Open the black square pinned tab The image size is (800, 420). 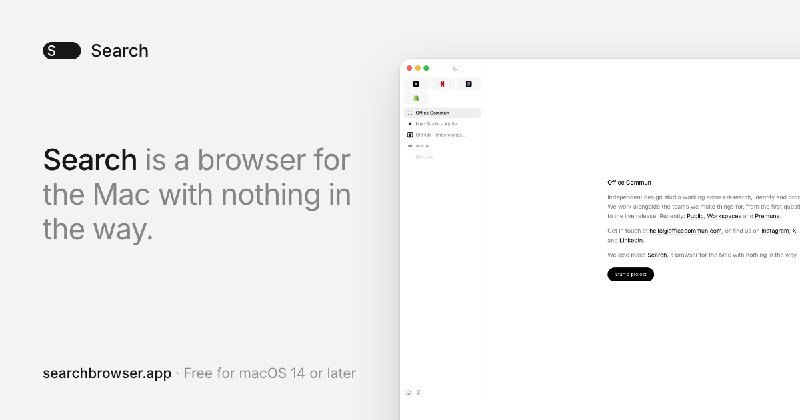416,84
